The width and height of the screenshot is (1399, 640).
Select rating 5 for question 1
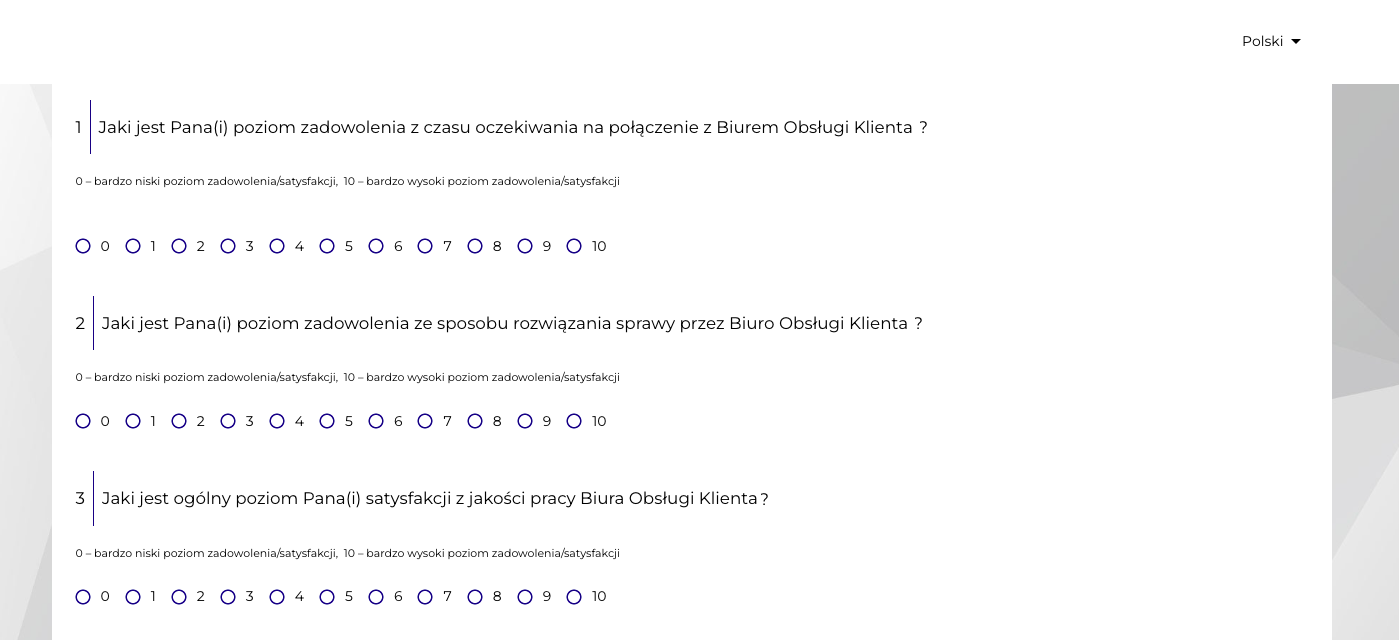[x=327, y=246]
